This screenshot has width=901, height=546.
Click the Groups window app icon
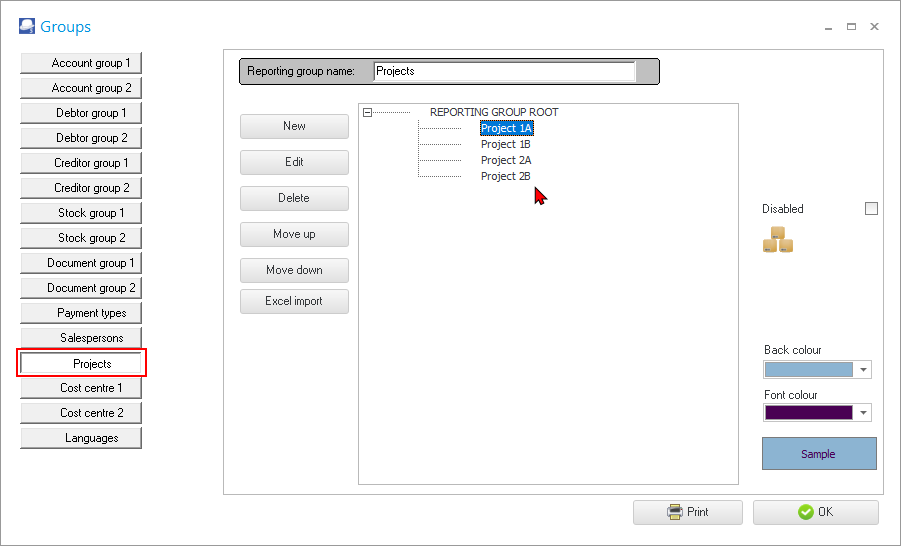(x=27, y=27)
